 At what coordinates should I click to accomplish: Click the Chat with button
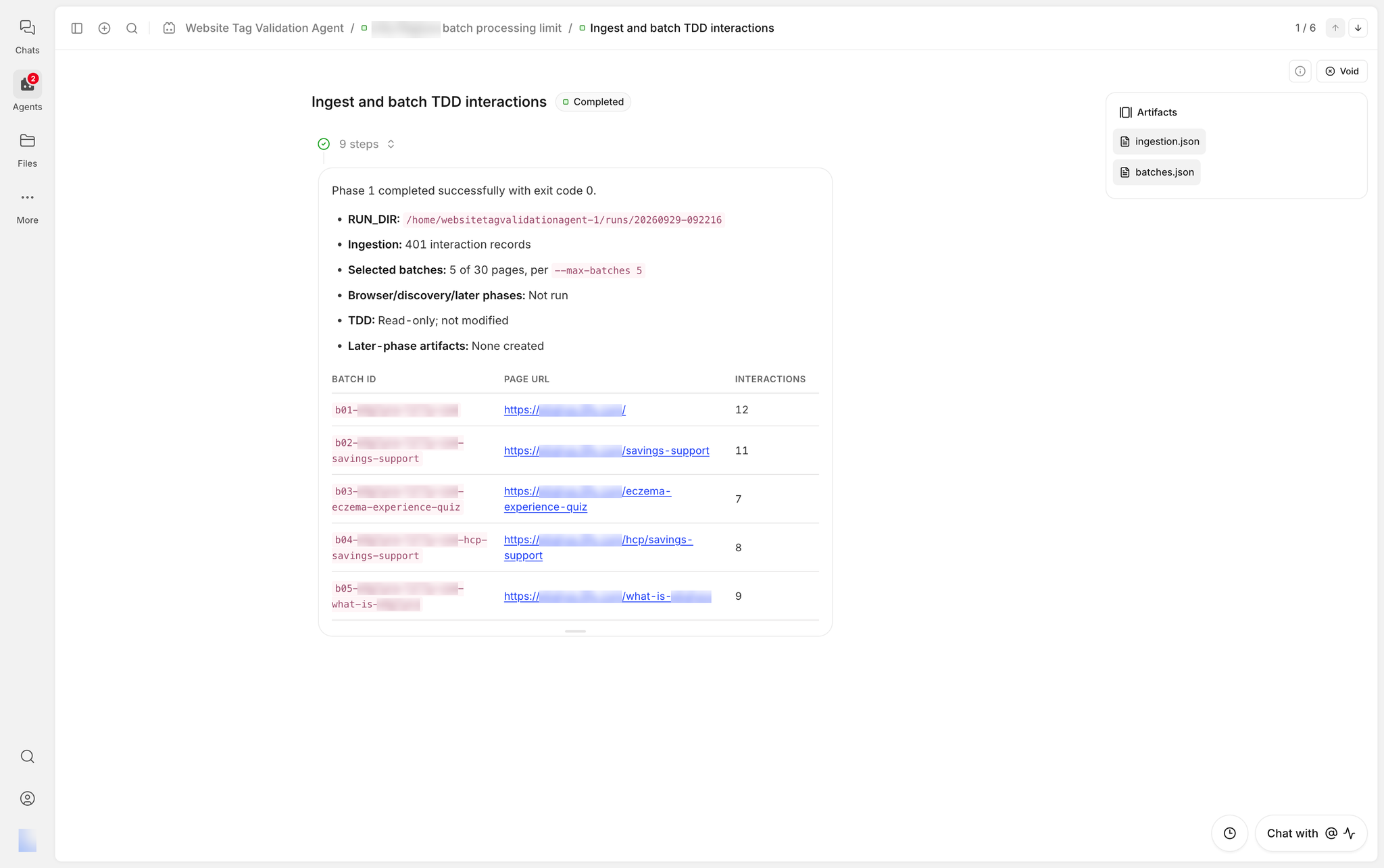coord(1311,834)
